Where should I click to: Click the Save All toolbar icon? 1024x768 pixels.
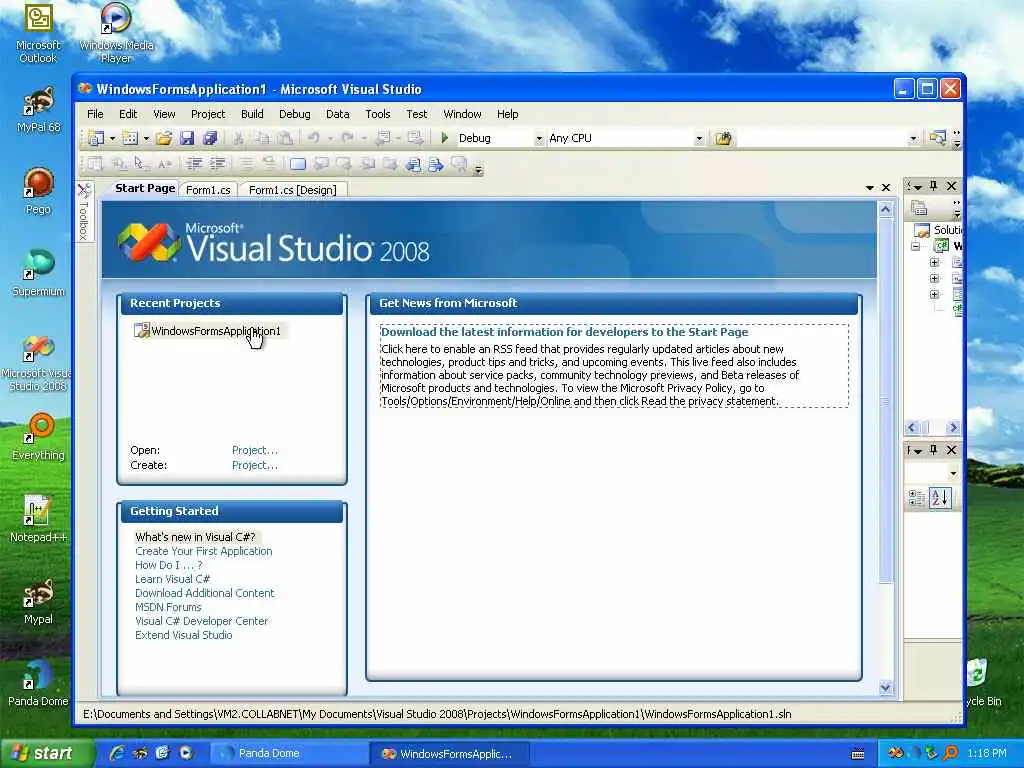[x=210, y=138]
